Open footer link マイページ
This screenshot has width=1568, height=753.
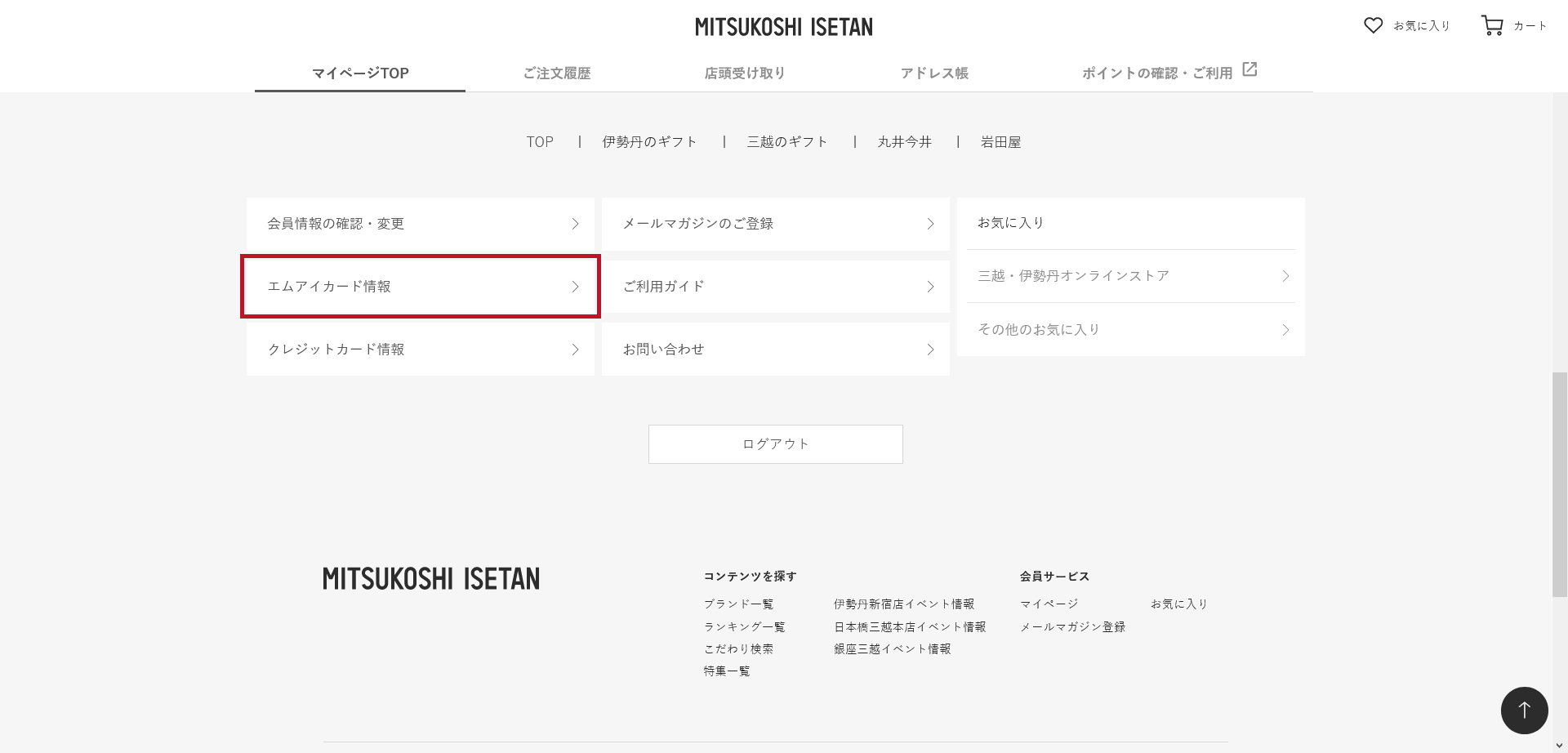pyautogui.click(x=1049, y=604)
